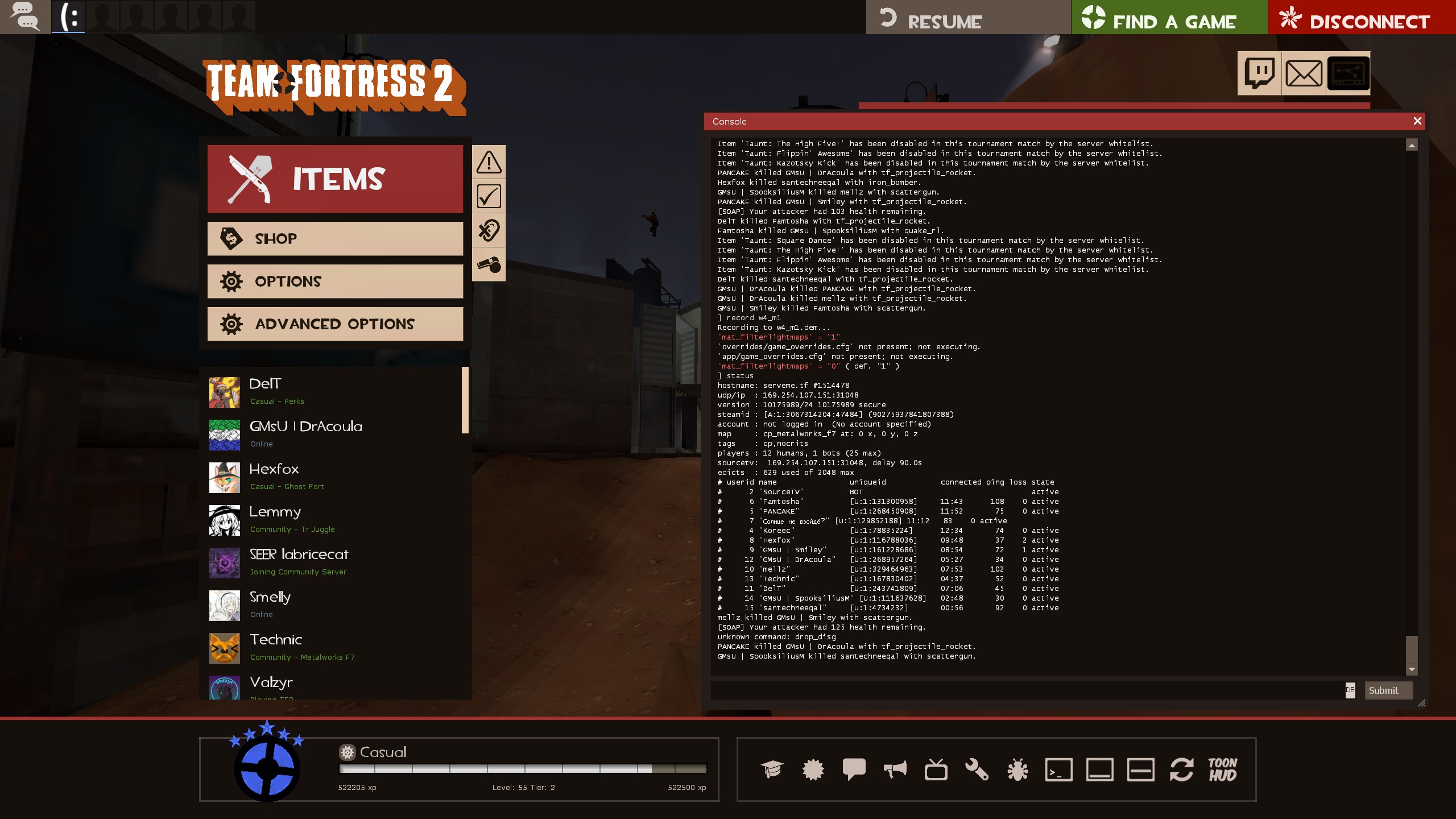Screen dimensions: 1456x819
Task: Toggle the checkmark box side button
Action: coord(489,196)
